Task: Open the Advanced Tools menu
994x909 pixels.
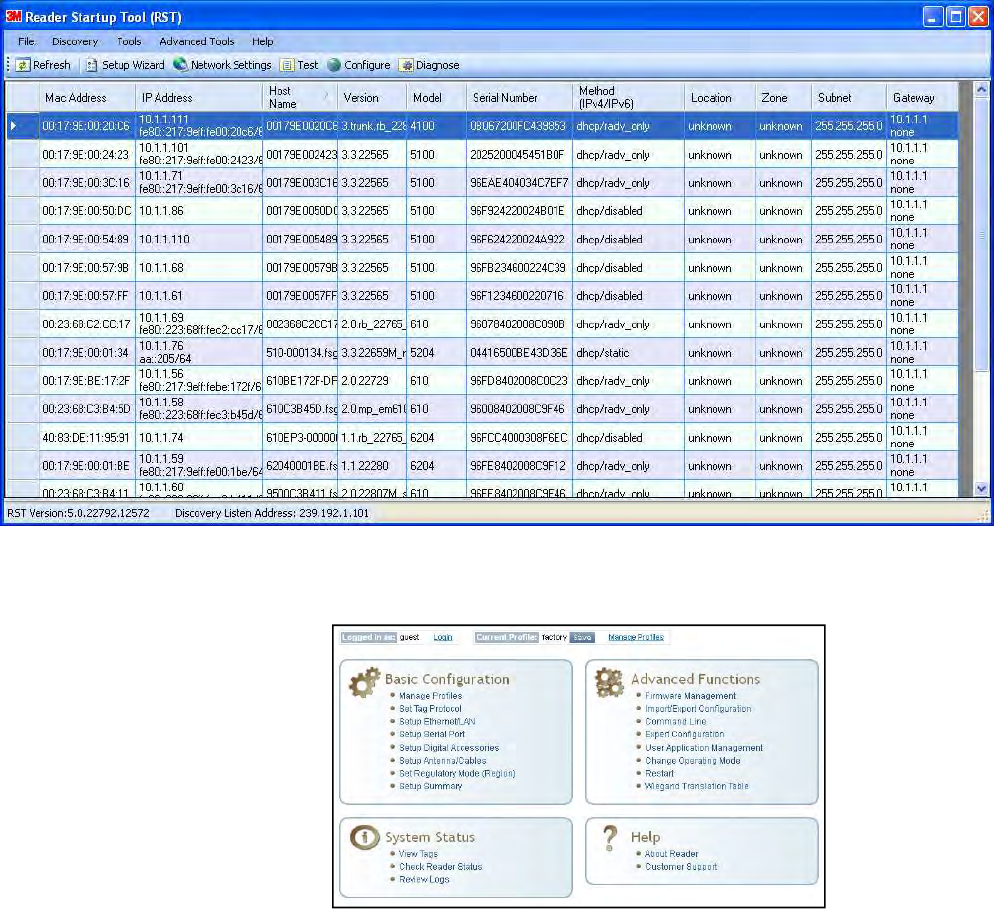Action: click(x=197, y=42)
